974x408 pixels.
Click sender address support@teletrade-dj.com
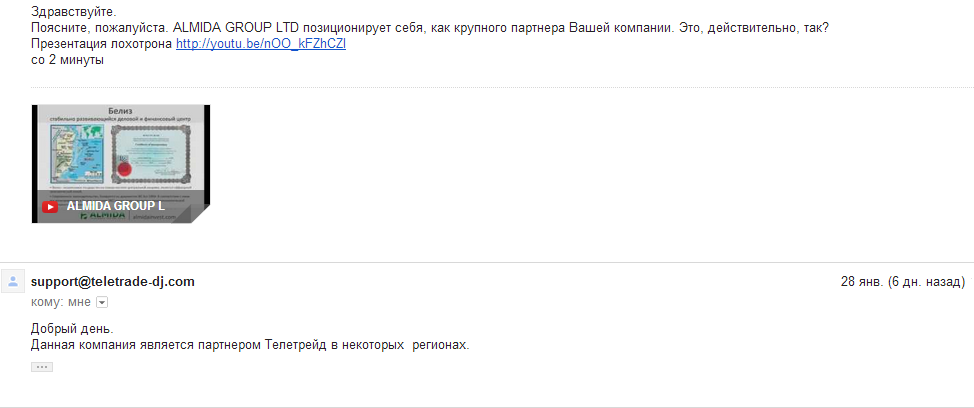click(x=113, y=281)
